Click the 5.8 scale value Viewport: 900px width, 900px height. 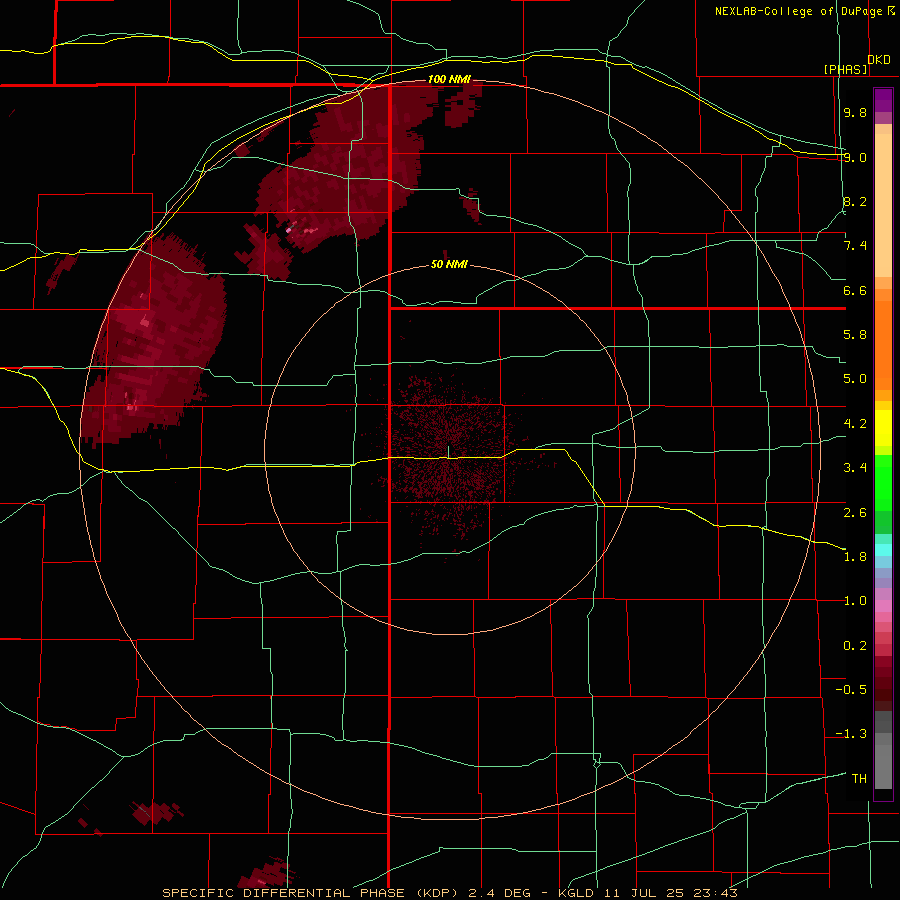[855, 335]
